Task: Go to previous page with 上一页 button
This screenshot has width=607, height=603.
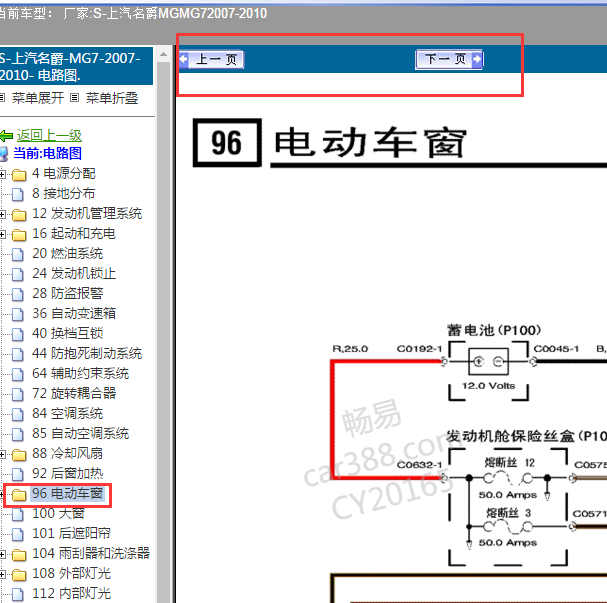Action: [x=211, y=60]
